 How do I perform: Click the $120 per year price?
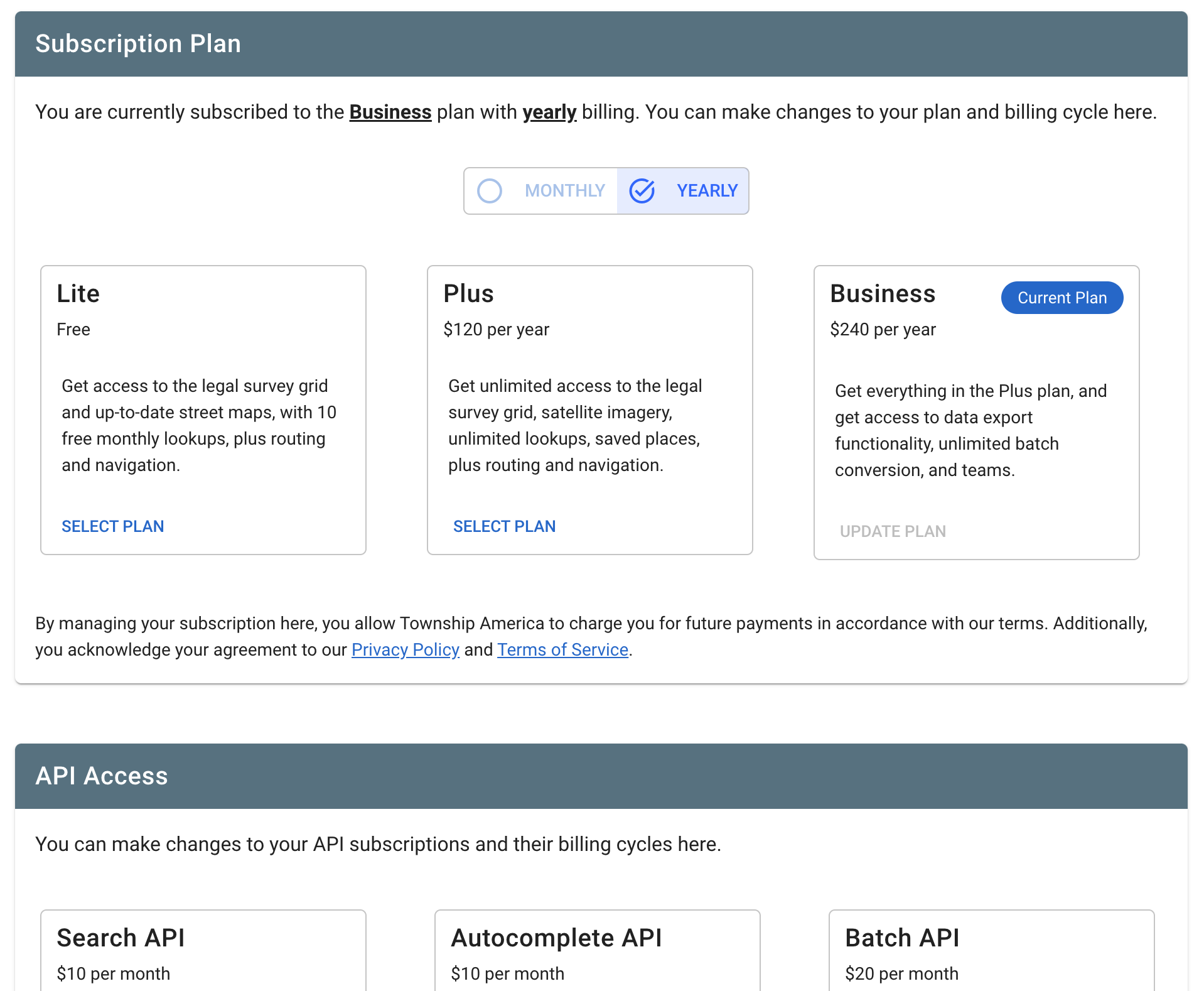(x=497, y=330)
